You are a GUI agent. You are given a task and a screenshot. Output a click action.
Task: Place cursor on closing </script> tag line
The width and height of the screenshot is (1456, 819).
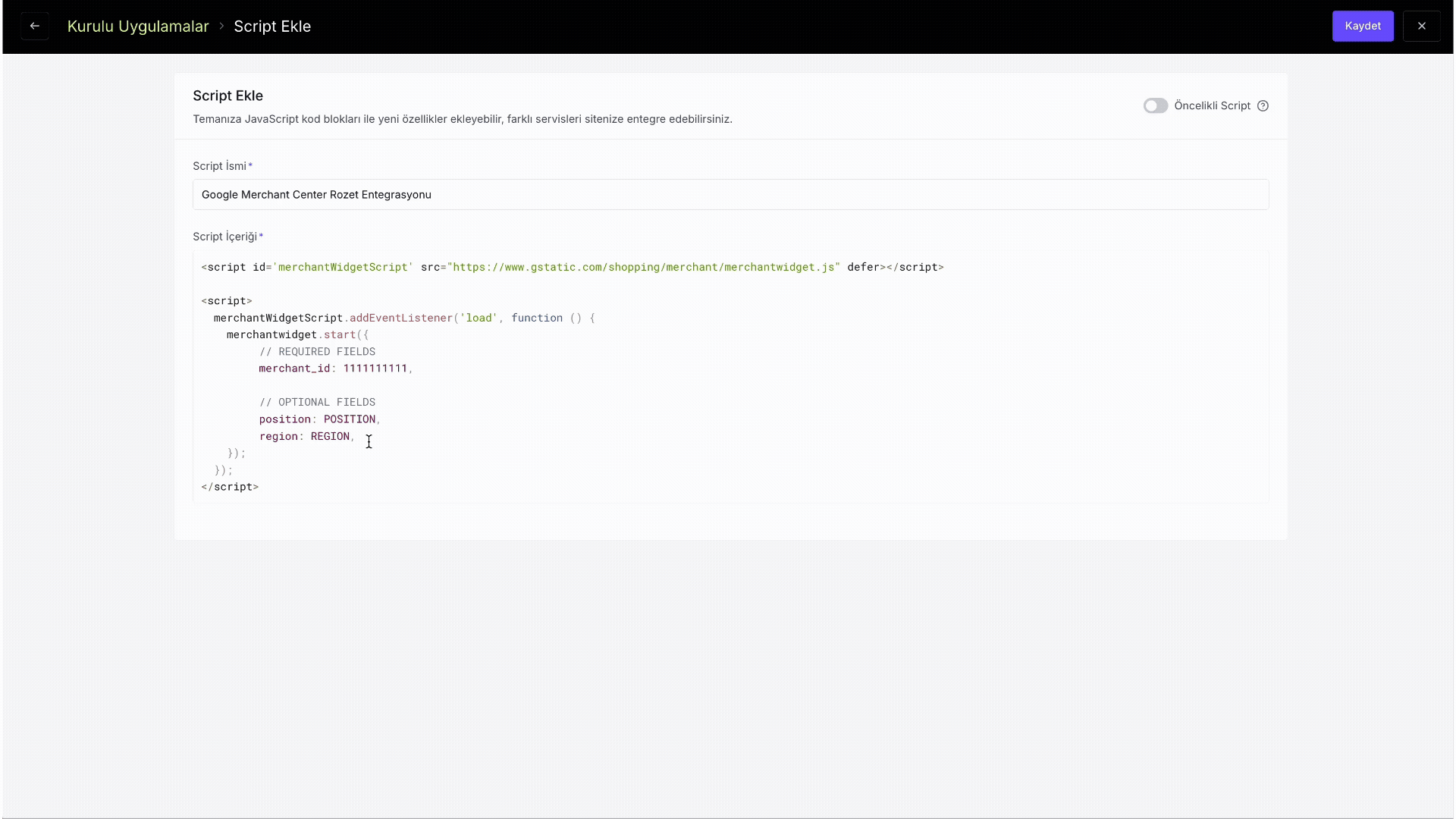tap(230, 487)
